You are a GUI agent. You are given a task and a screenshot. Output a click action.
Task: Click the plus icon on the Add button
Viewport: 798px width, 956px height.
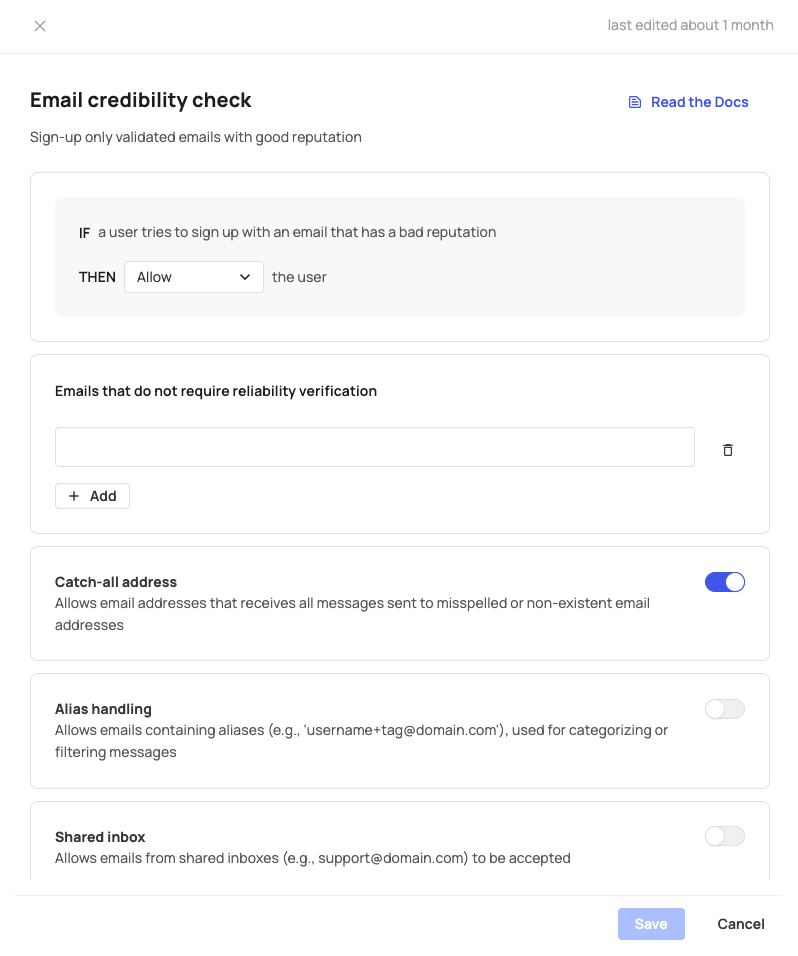74,495
